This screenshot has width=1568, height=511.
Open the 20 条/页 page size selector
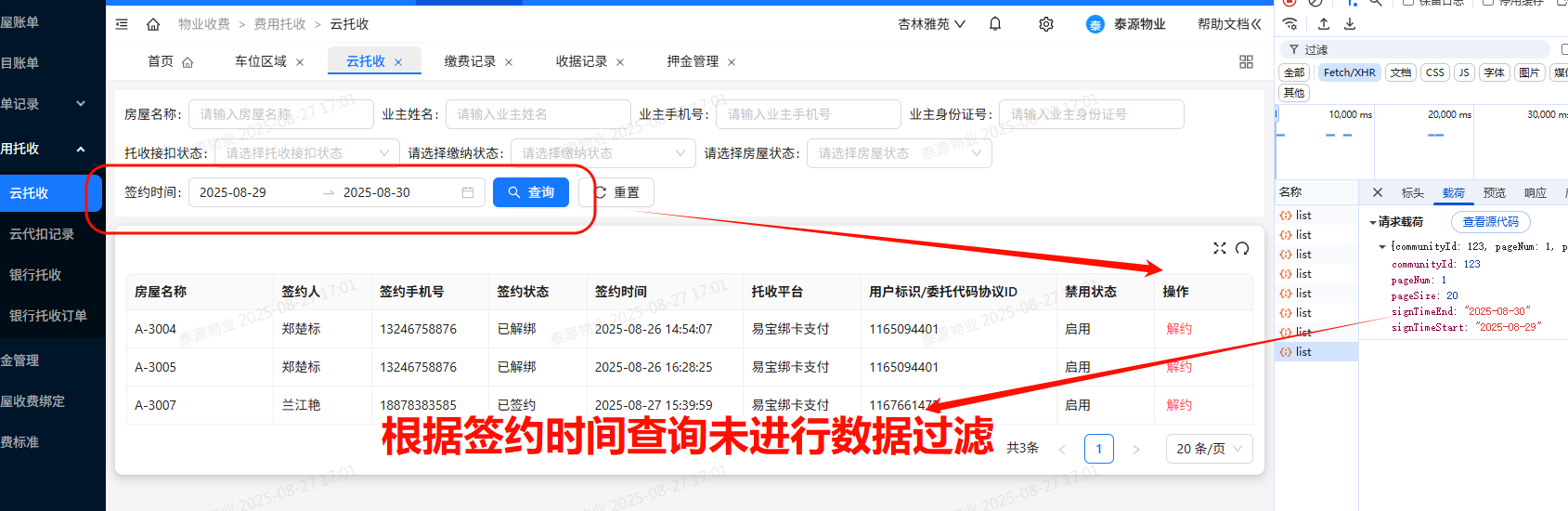coord(1208,449)
